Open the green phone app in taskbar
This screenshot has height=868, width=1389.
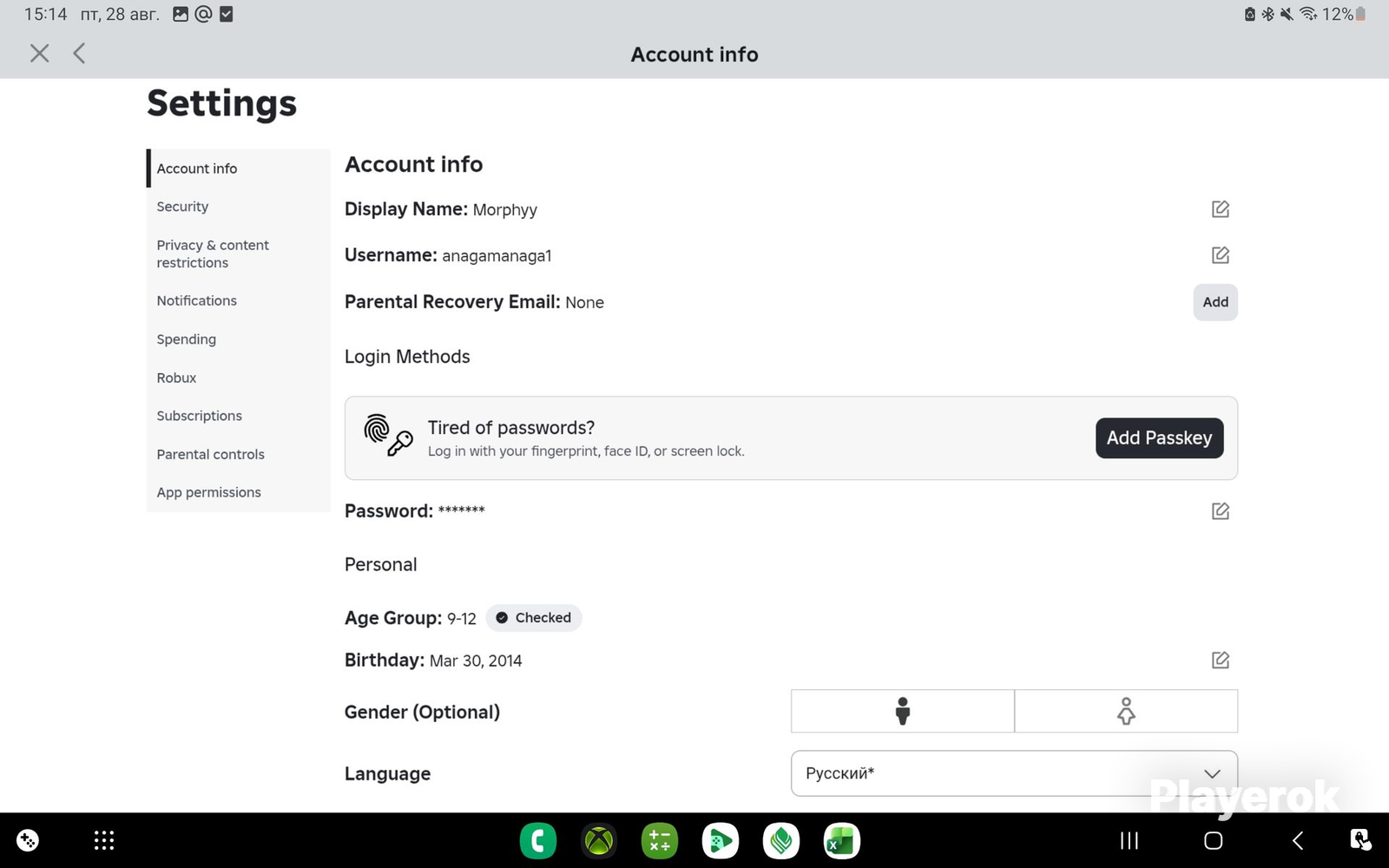[538, 840]
